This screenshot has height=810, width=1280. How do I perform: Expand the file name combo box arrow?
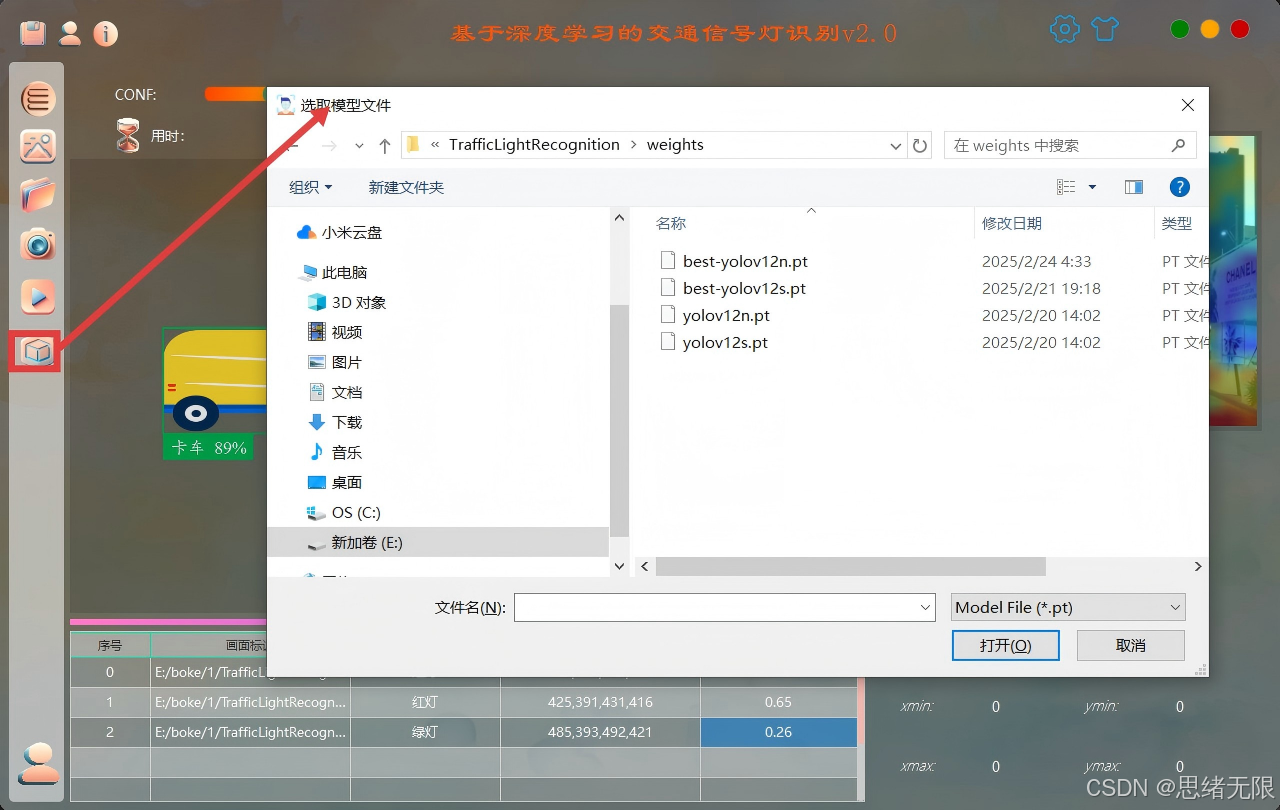[925, 607]
